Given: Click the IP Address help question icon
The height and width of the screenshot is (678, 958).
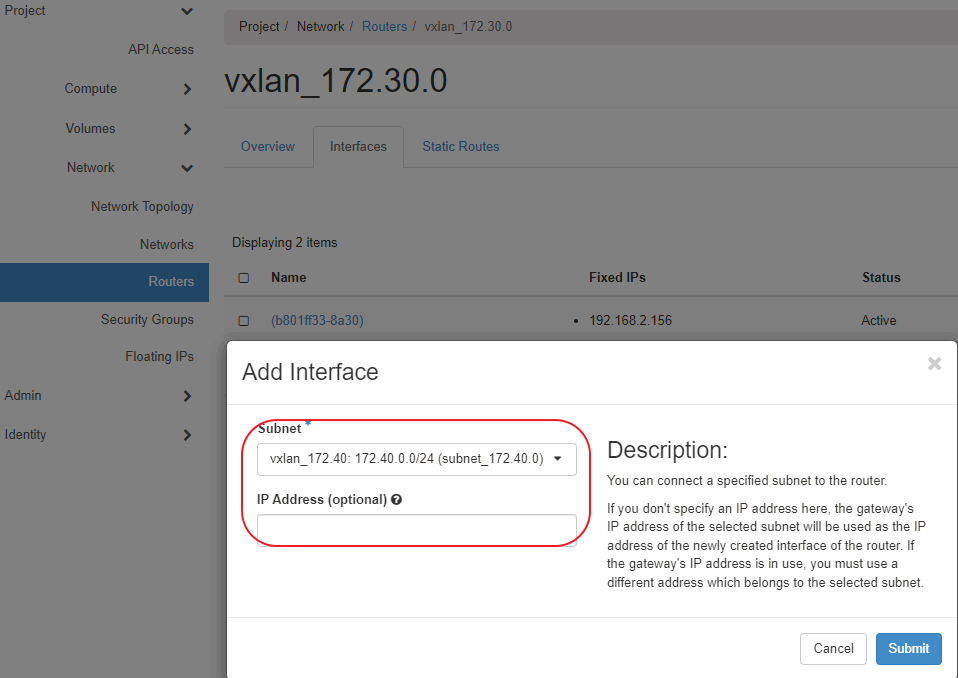Looking at the screenshot, I should click(397, 499).
